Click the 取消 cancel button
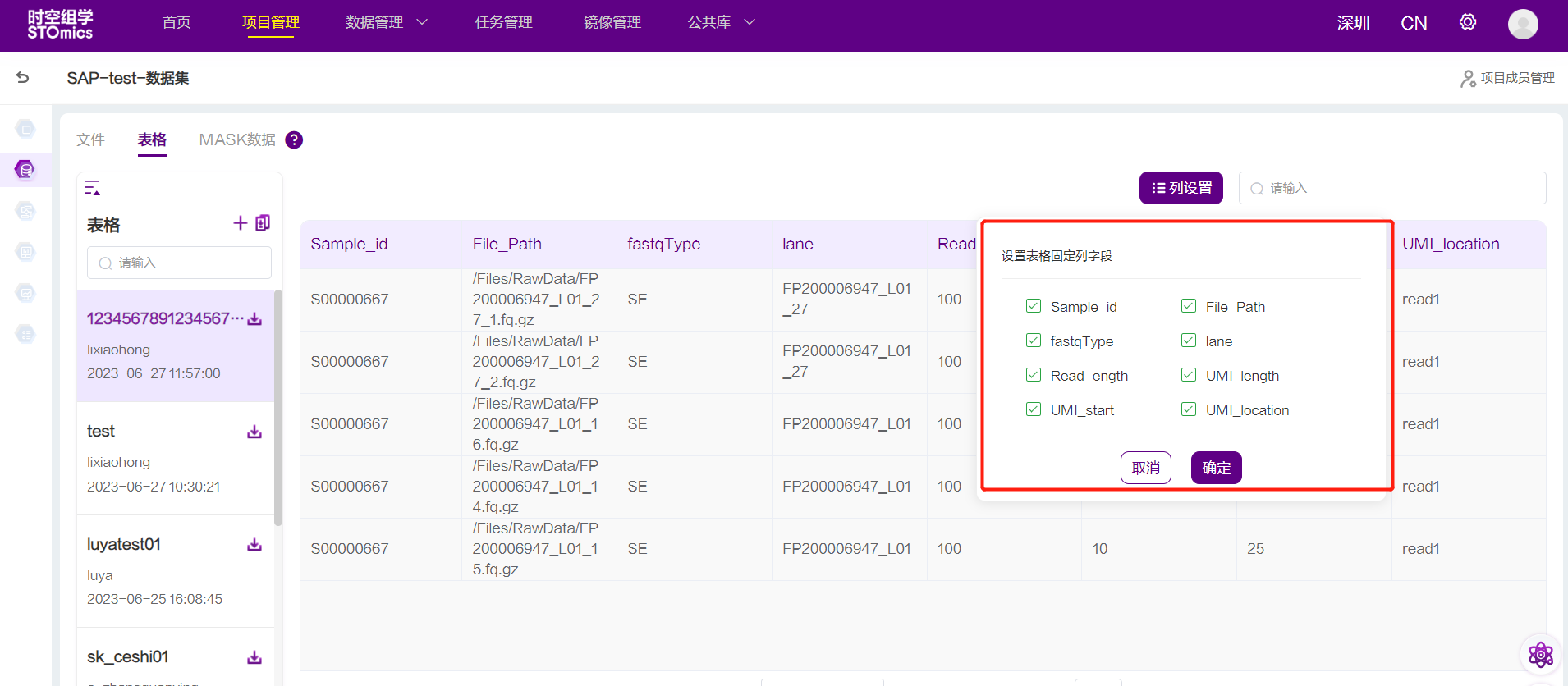The height and width of the screenshot is (686, 1568). pyautogui.click(x=1145, y=468)
